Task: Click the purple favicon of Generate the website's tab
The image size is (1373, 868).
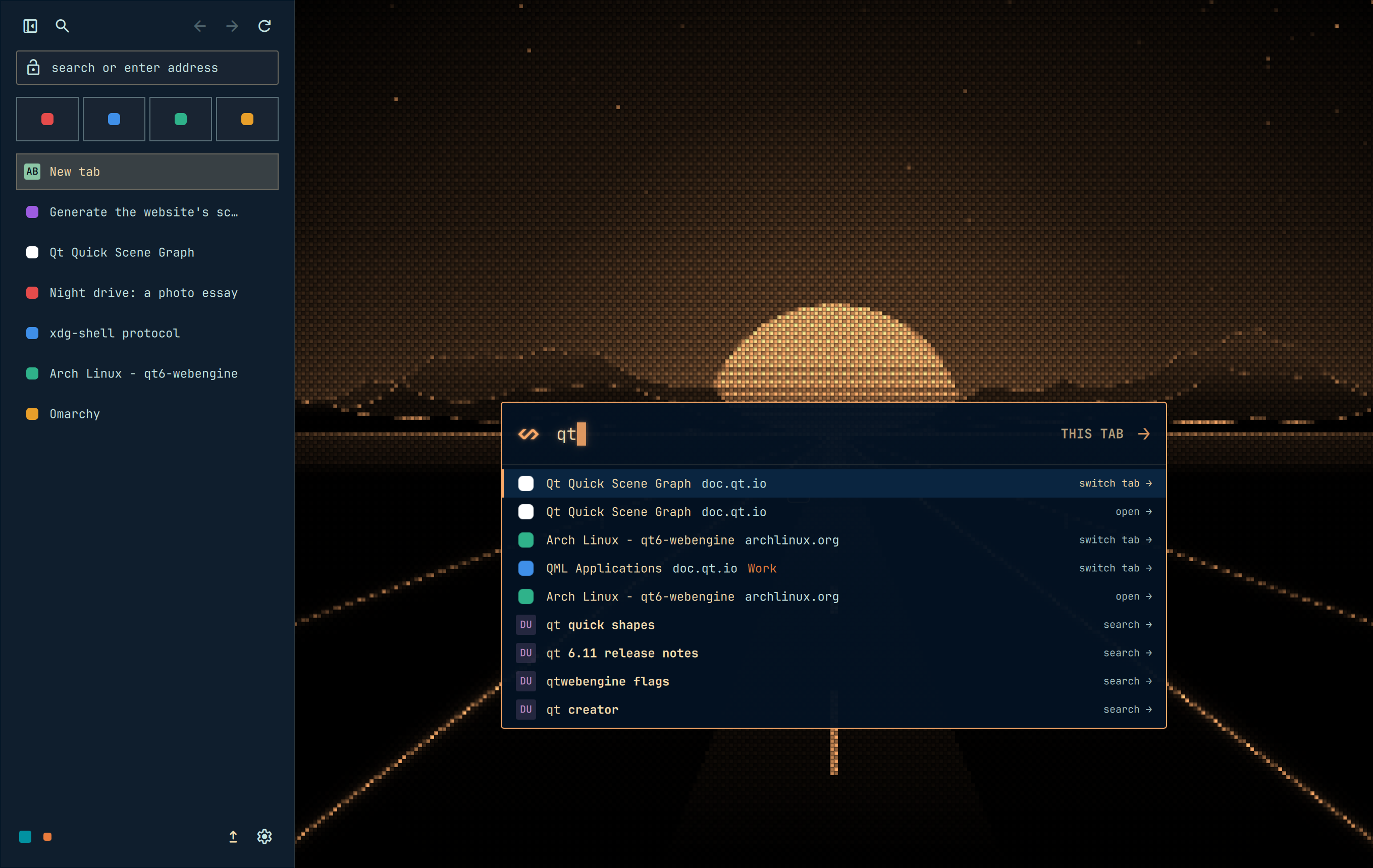Action: [32, 212]
